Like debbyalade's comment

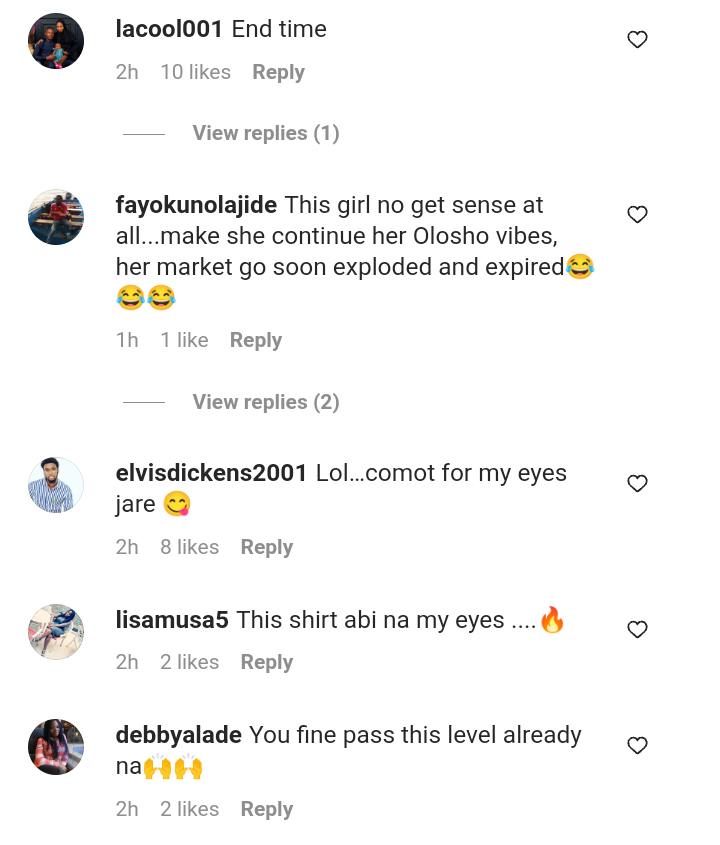click(x=637, y=746)
